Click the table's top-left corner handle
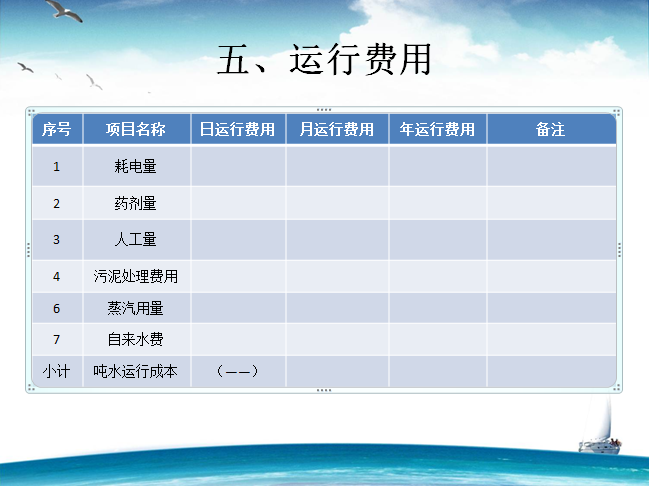Image resolution: width=649 pixels, height=486 pixels. (30, 112)
